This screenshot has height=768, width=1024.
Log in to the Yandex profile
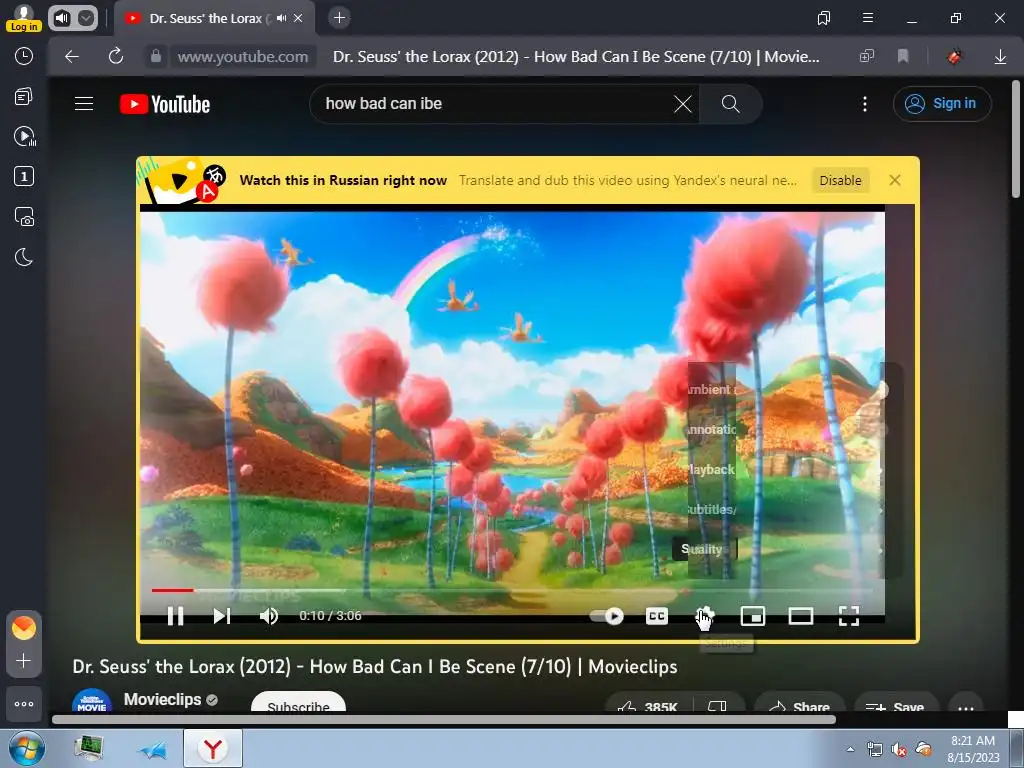[x=24, y=18]
